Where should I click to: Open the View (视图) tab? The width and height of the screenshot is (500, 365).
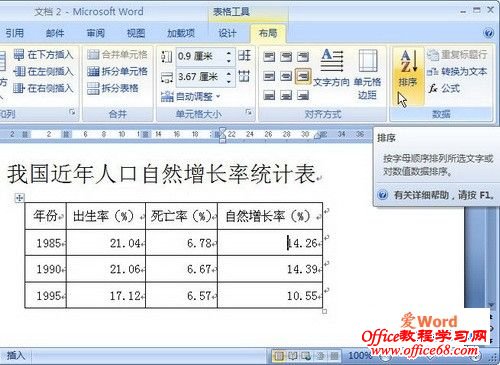click(136, 33)
